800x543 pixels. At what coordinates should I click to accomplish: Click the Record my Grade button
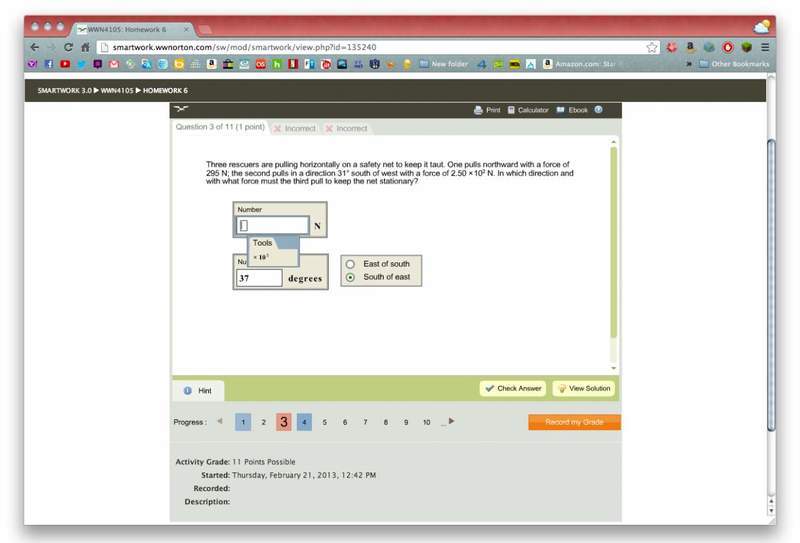tap(574, 422)
